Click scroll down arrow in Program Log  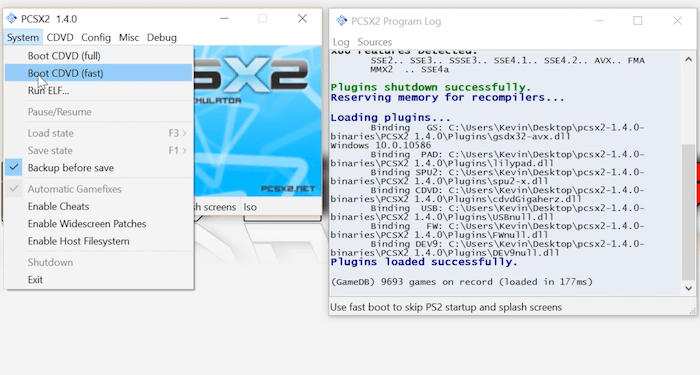click(688, 288)
